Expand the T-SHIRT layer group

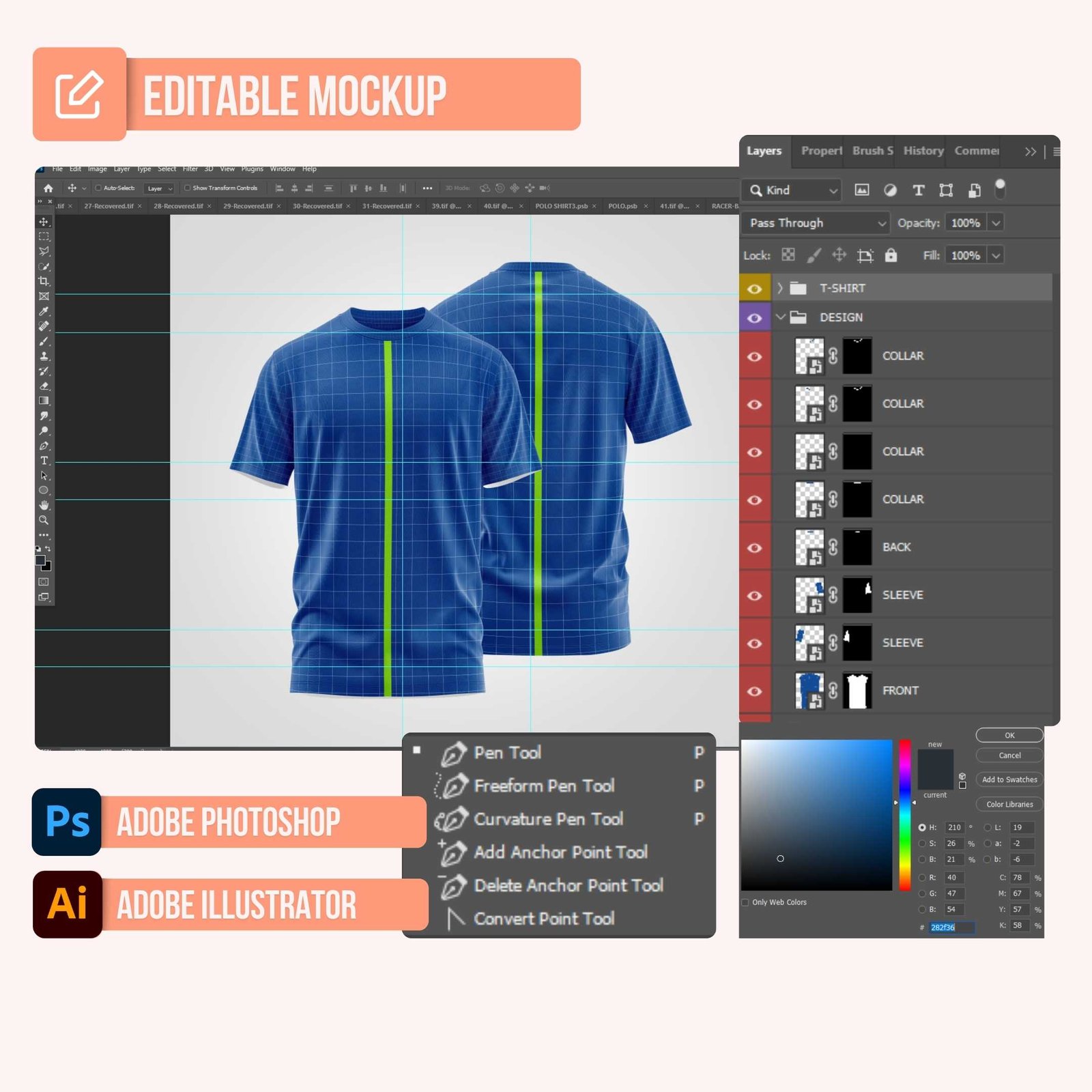[780, 288]
